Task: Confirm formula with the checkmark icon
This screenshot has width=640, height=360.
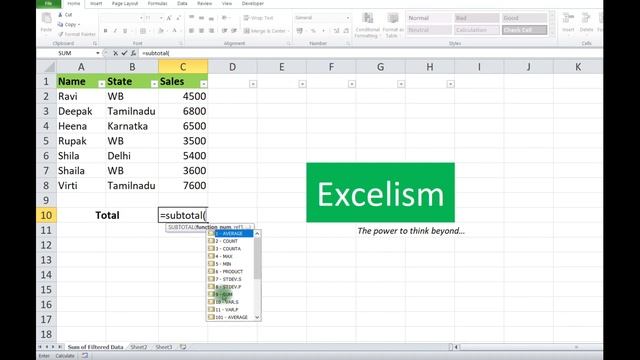Action: click(x=124, y=53)
